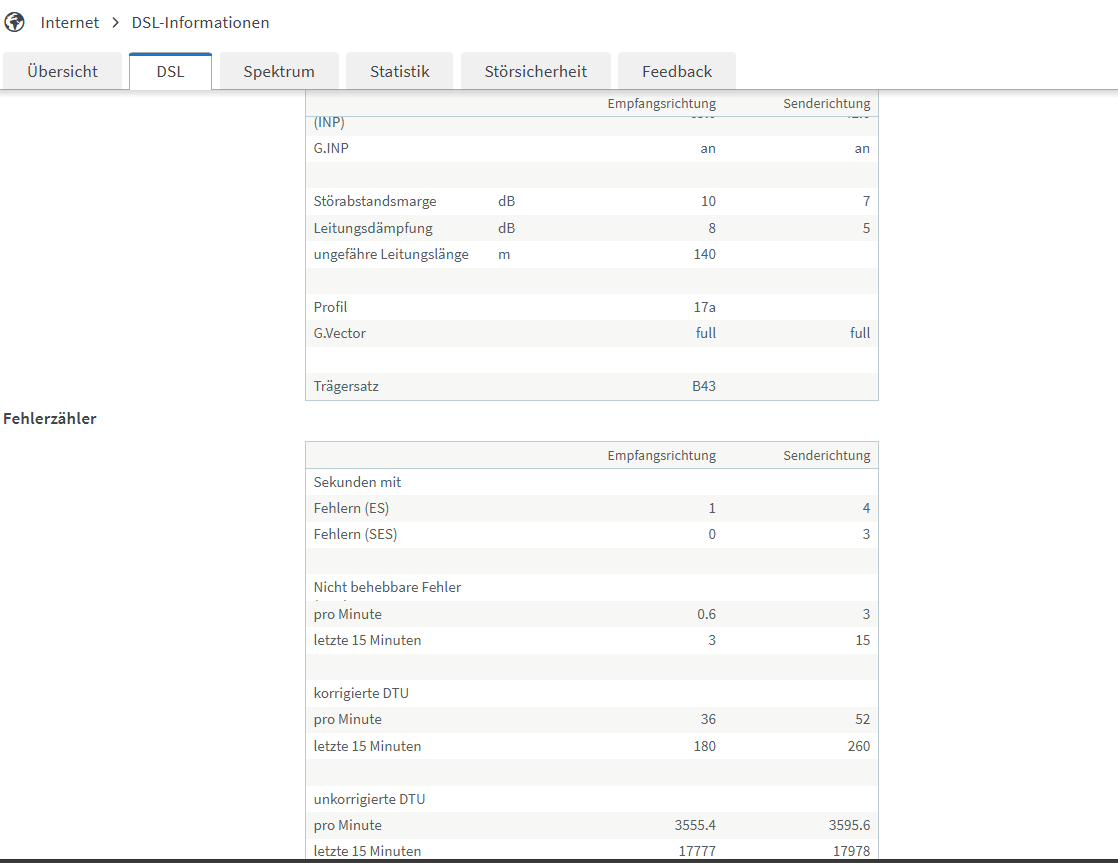Select the Fehlern (ES) row label
The height and width of the screenshot is (863, 1118).
351,509
